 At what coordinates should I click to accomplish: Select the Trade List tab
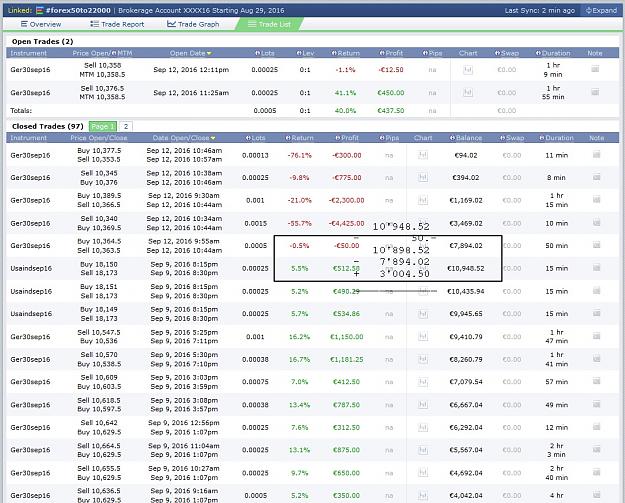(x=269, y=24)
